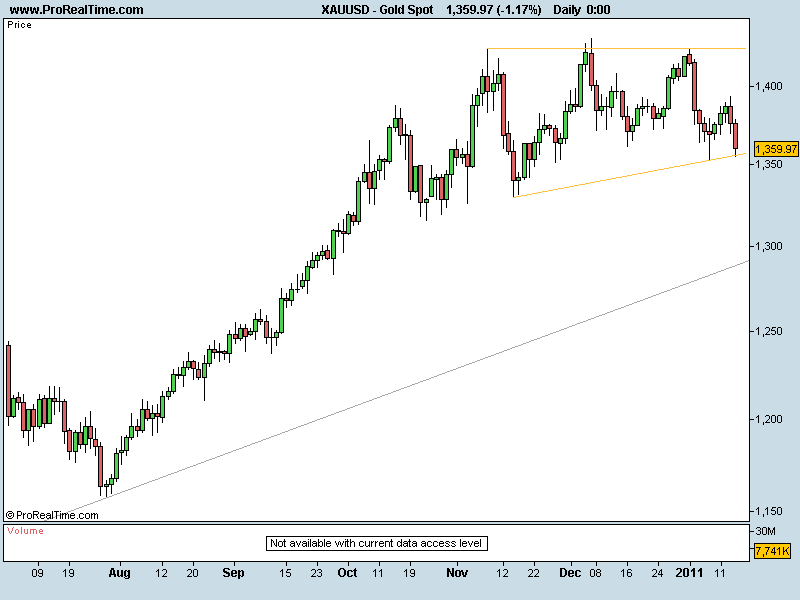
Task: Click the 1,150 price axis label
Action: pos(768,511)
